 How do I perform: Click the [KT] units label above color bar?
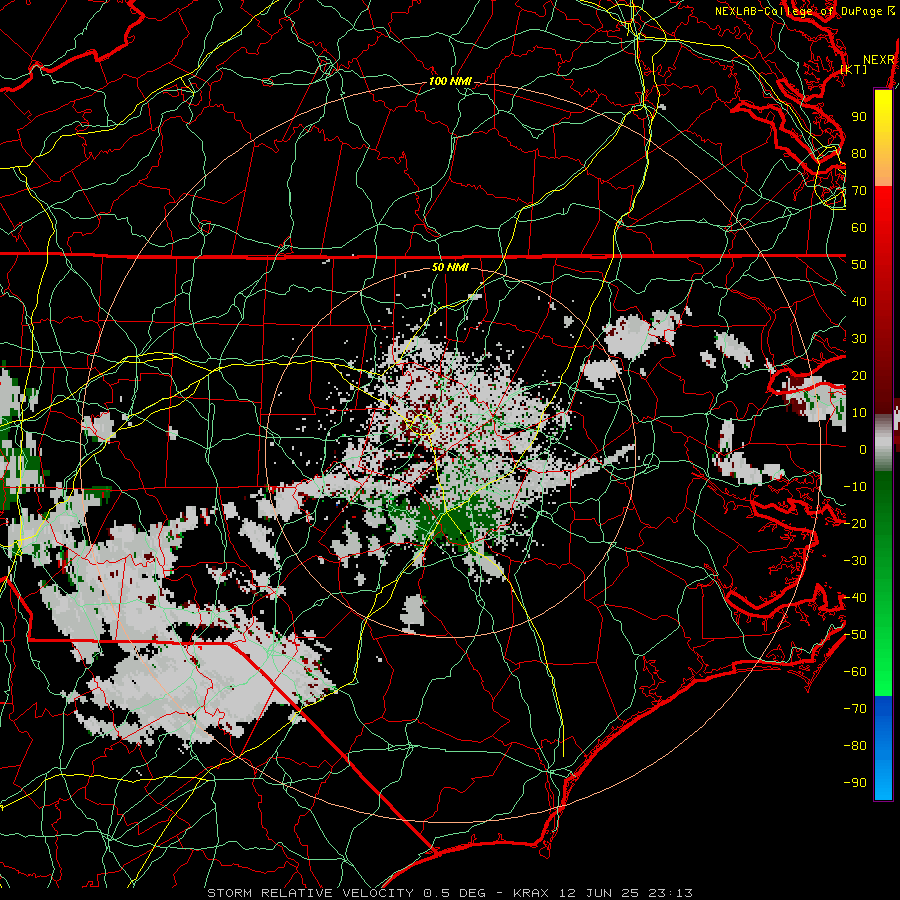tap(854, 69)
